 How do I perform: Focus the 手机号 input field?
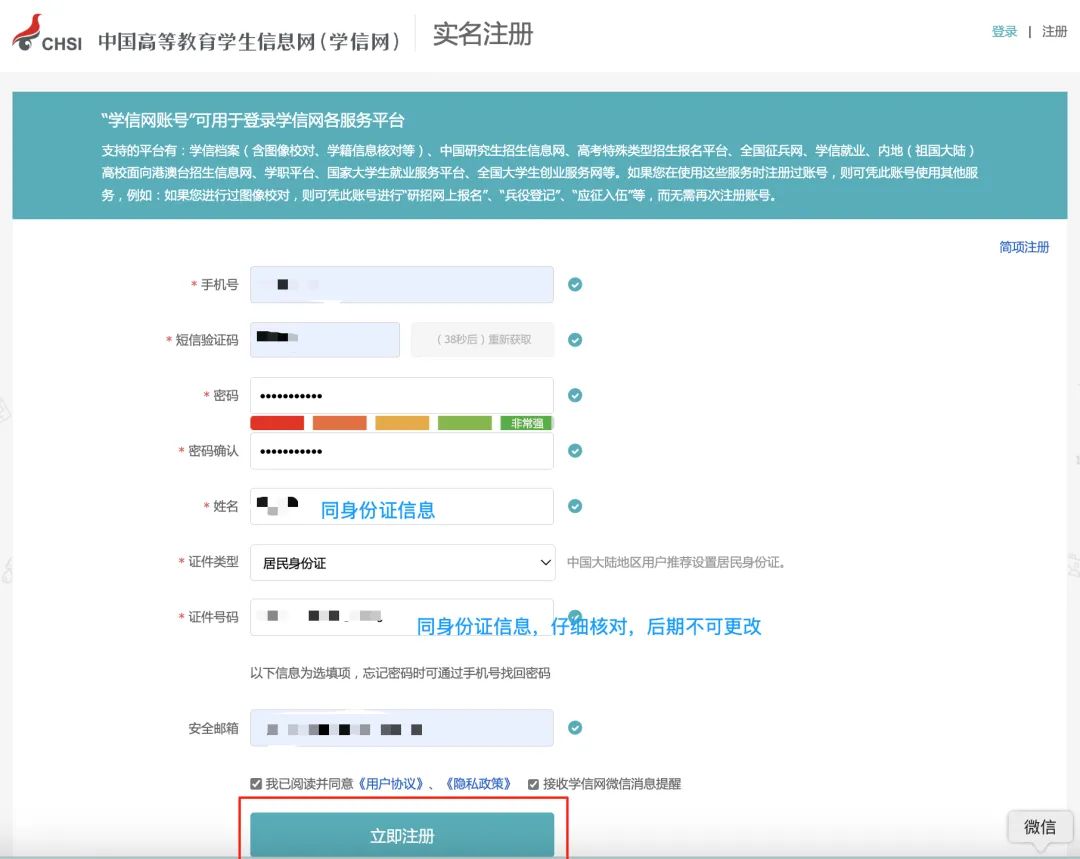tap(402, 284)
